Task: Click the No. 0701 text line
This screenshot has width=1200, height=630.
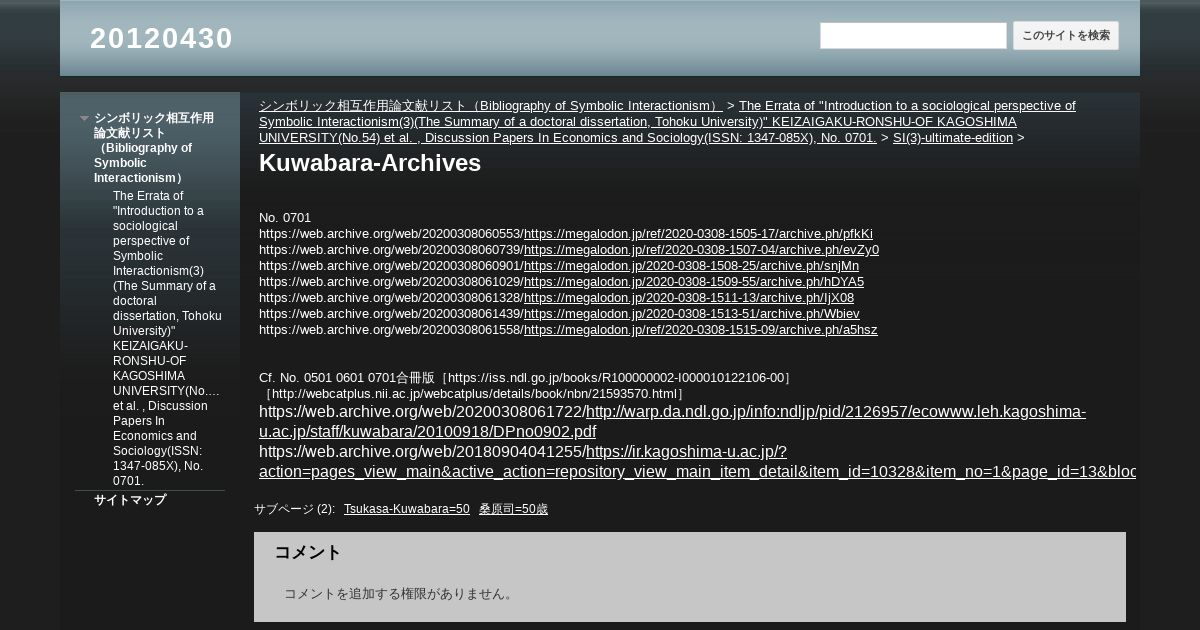Action: [x=285, y=218]
